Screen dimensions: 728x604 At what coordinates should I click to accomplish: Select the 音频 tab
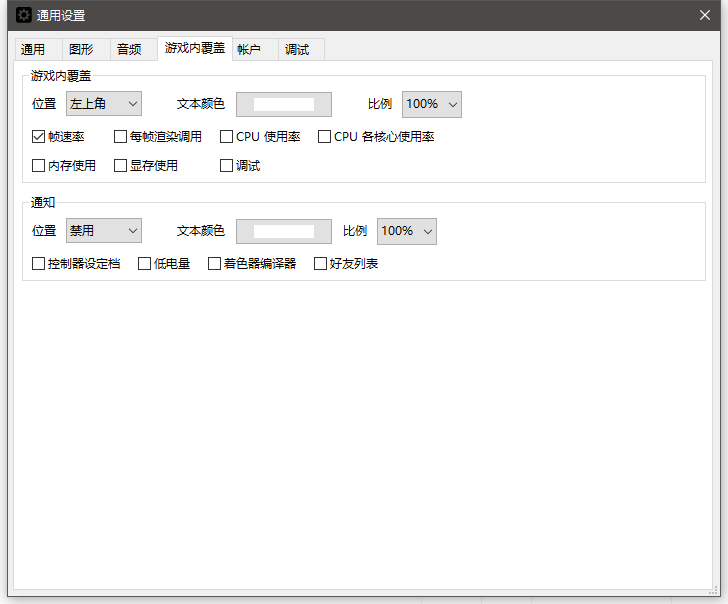click(129, 50)
